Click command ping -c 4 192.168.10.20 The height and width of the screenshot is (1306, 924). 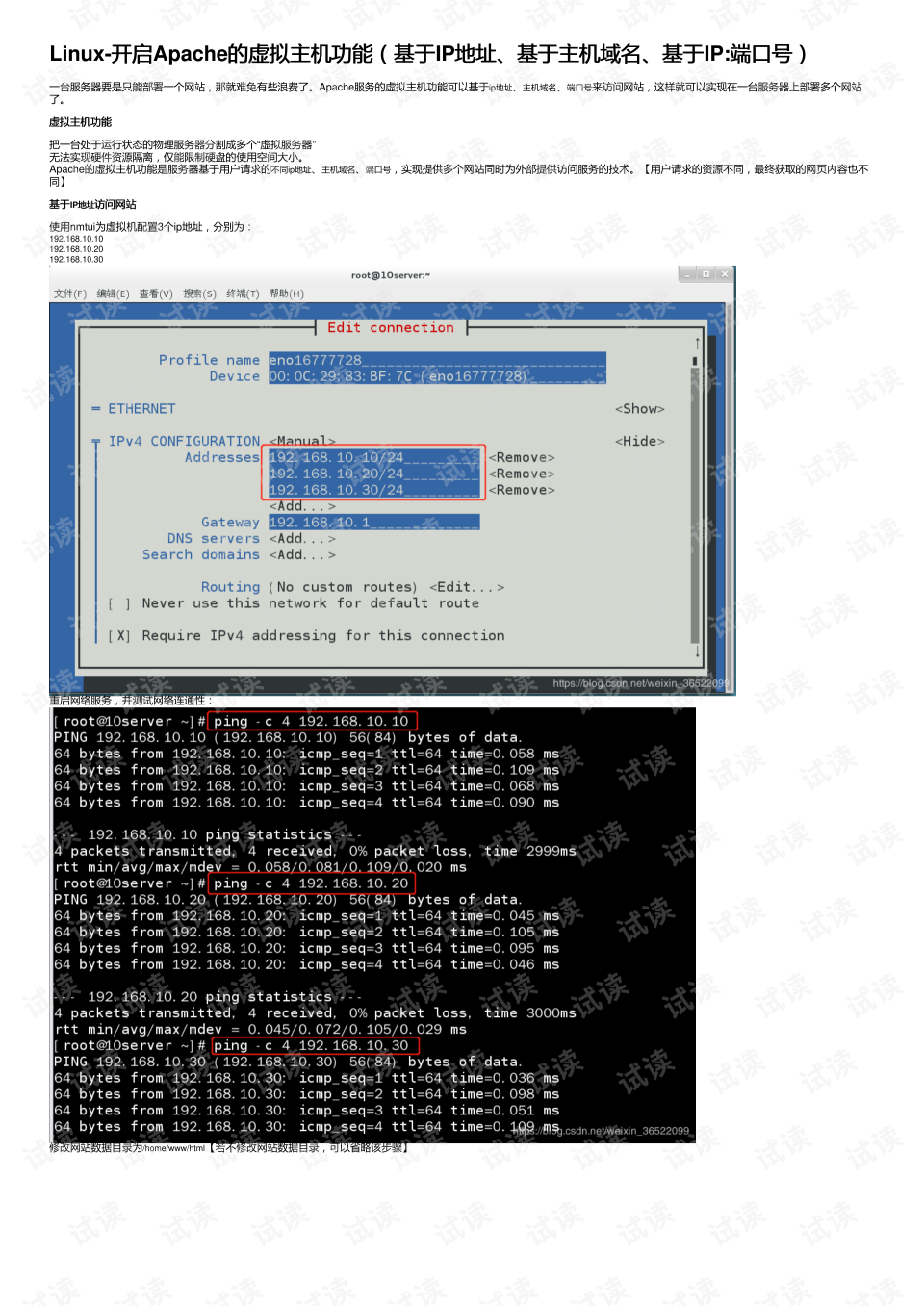click(312, 883)
